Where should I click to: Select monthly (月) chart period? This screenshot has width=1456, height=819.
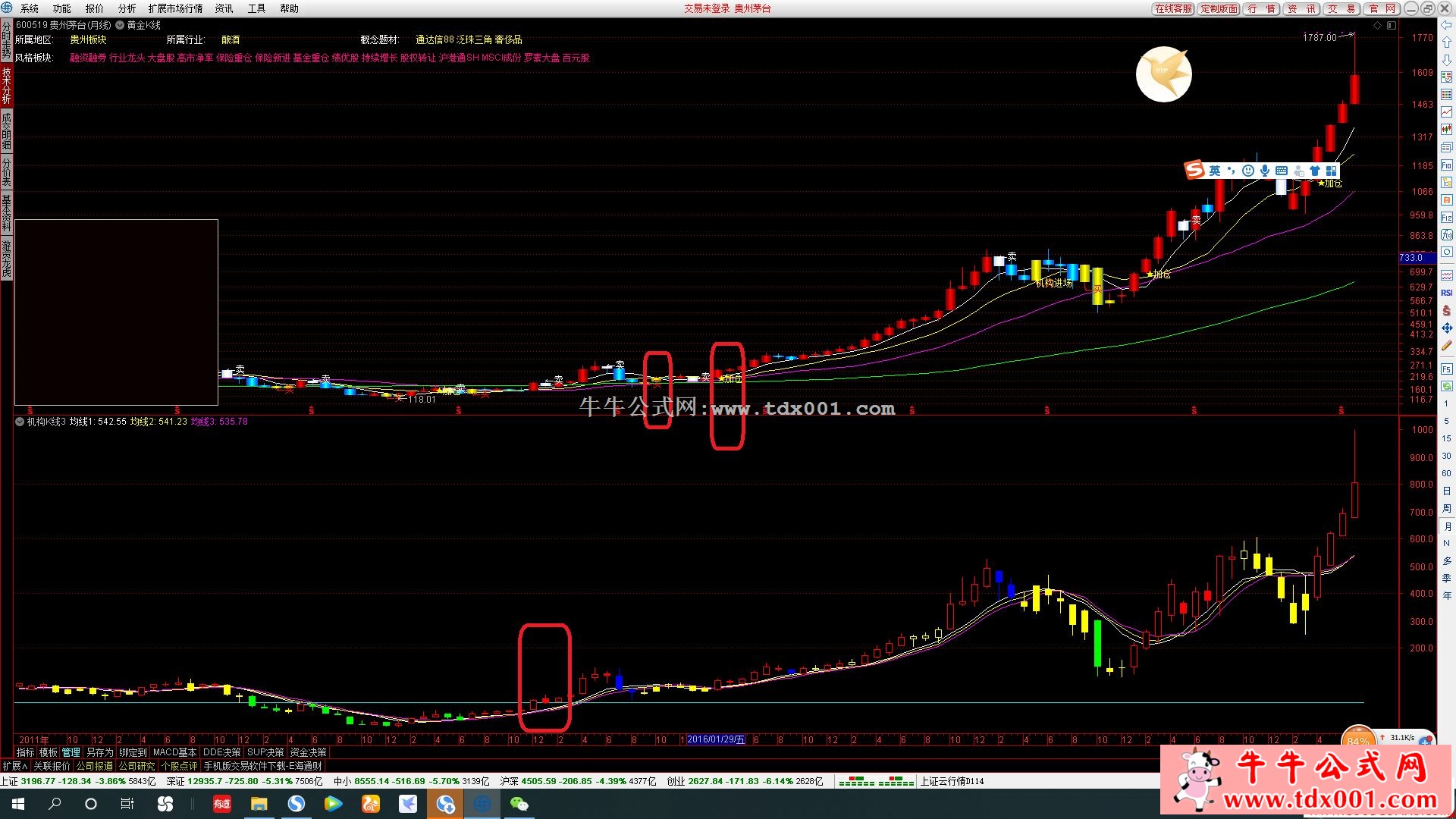[x=1447, y=526]
